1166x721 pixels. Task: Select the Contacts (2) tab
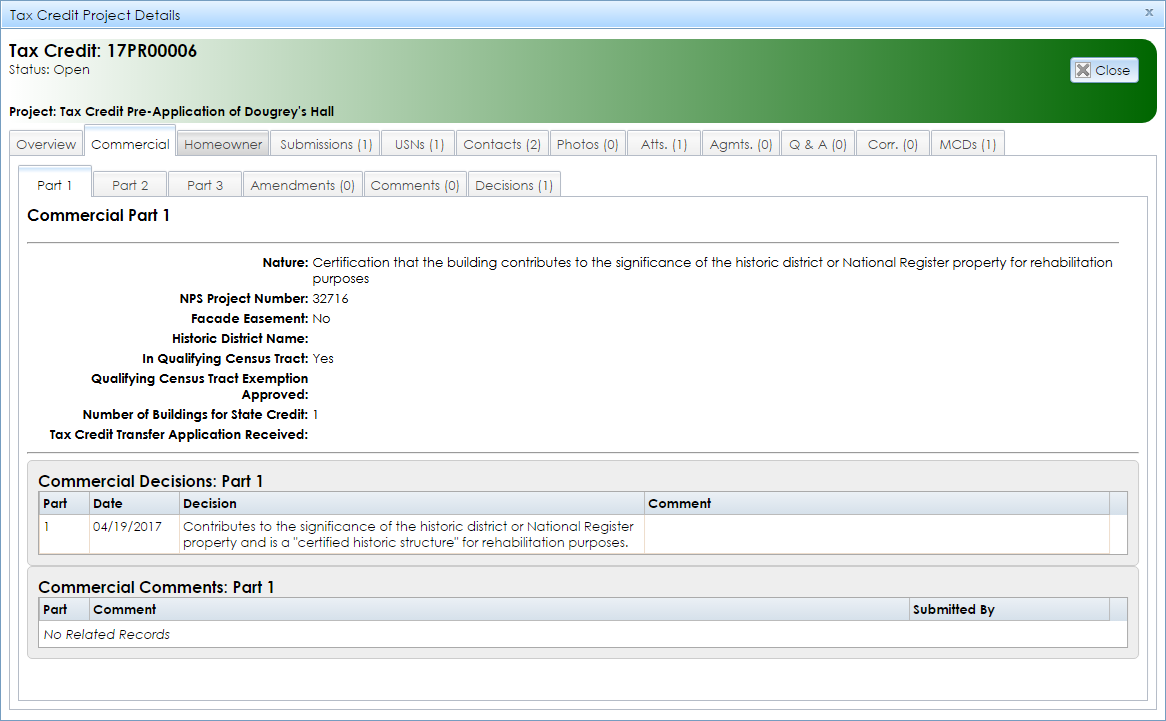(501, 143)
